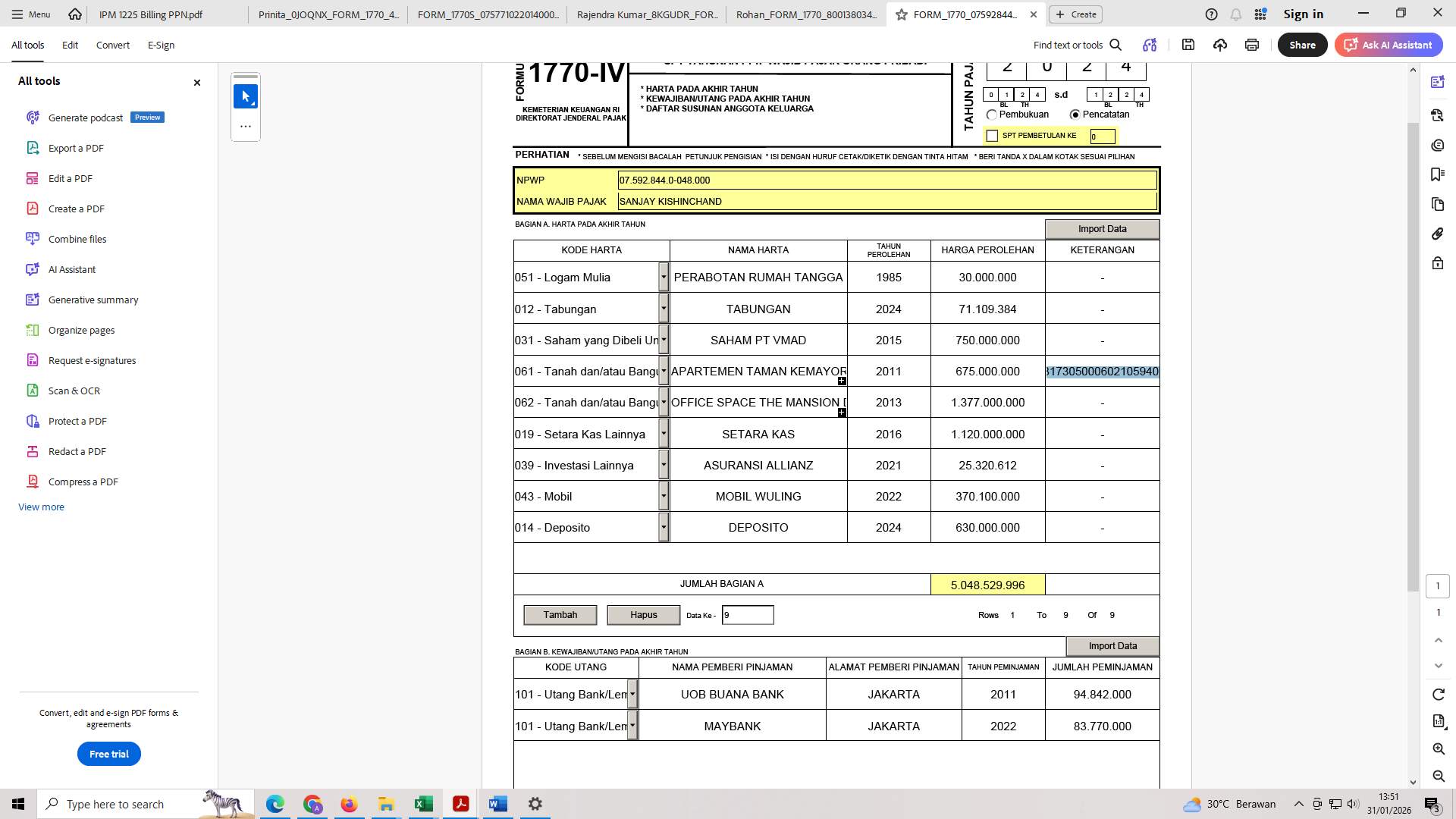Open the attachments panel
1456x819 pixels.
1437,234
